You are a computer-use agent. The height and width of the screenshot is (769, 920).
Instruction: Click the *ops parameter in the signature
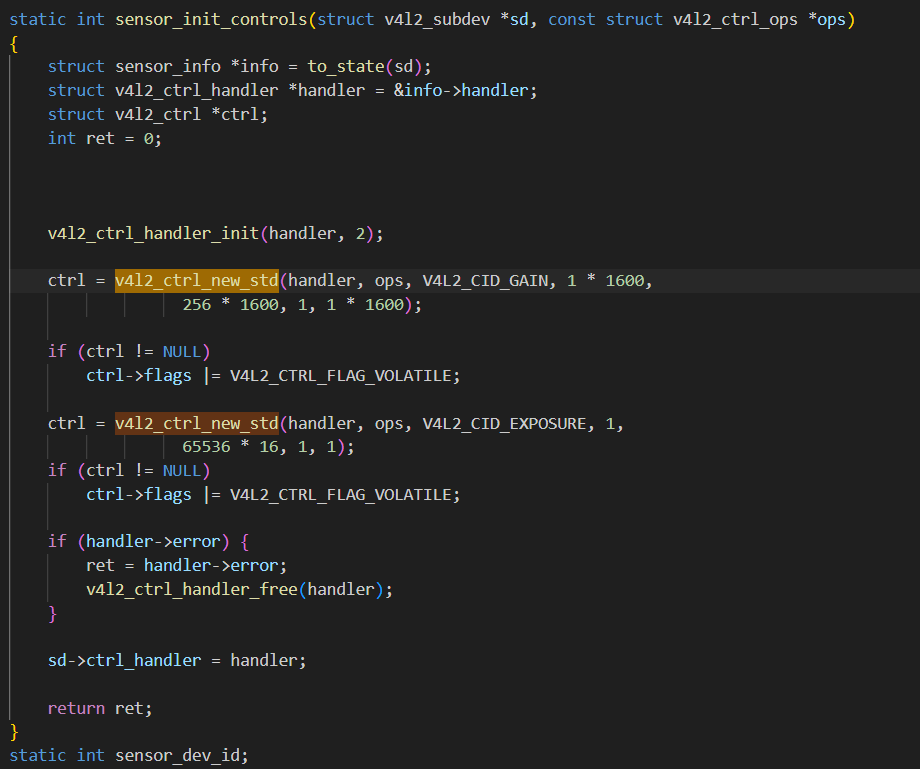coord(827,19)
